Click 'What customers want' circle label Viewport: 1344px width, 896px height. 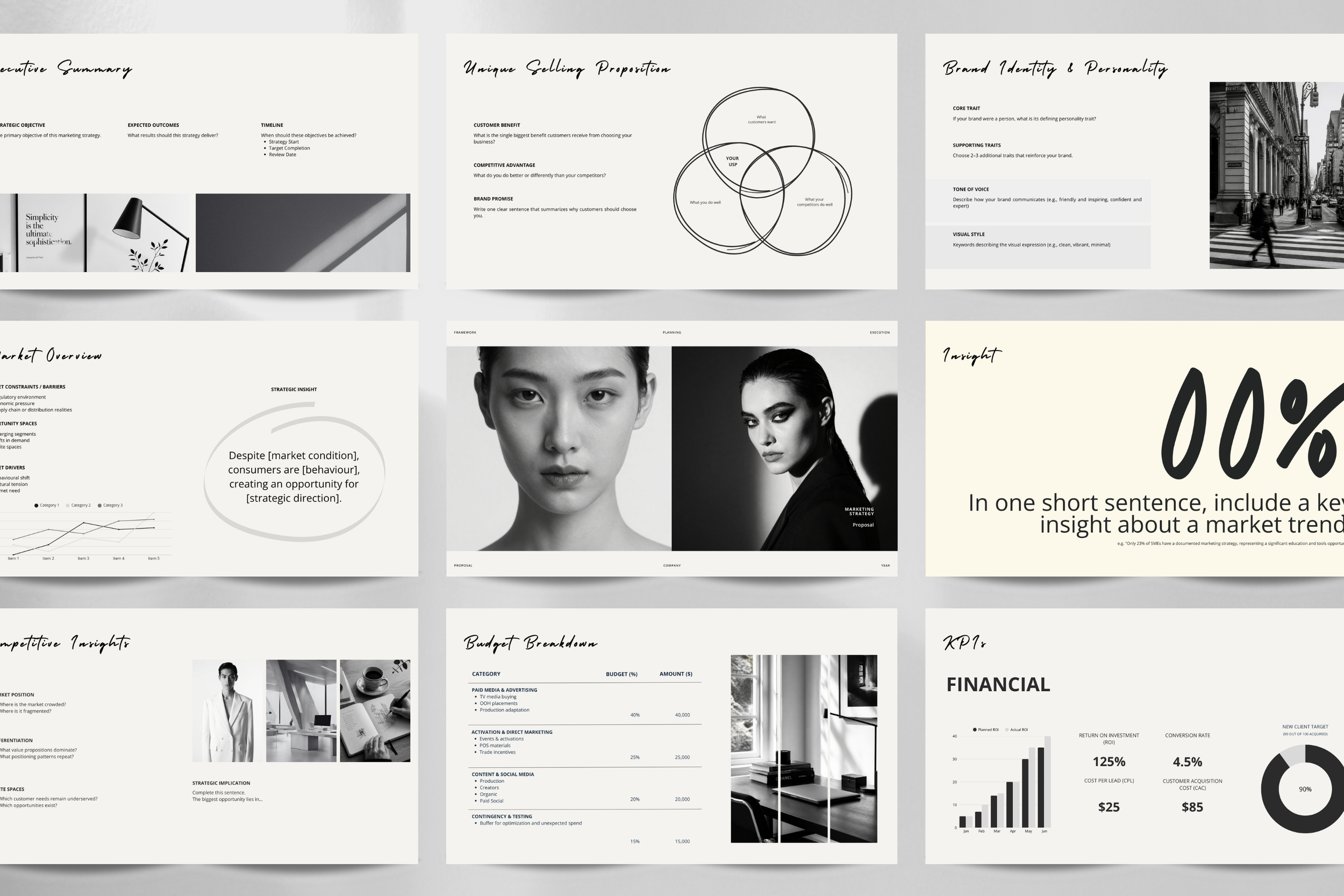click(x=762, y=119)
